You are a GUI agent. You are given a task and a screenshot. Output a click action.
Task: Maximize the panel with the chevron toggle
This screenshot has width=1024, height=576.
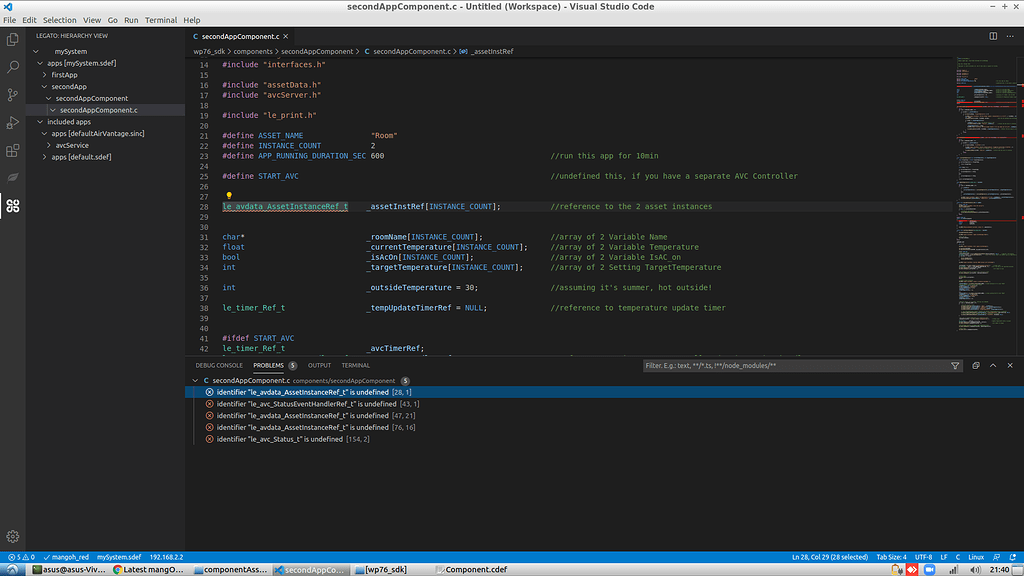click(x=991, y=365)
